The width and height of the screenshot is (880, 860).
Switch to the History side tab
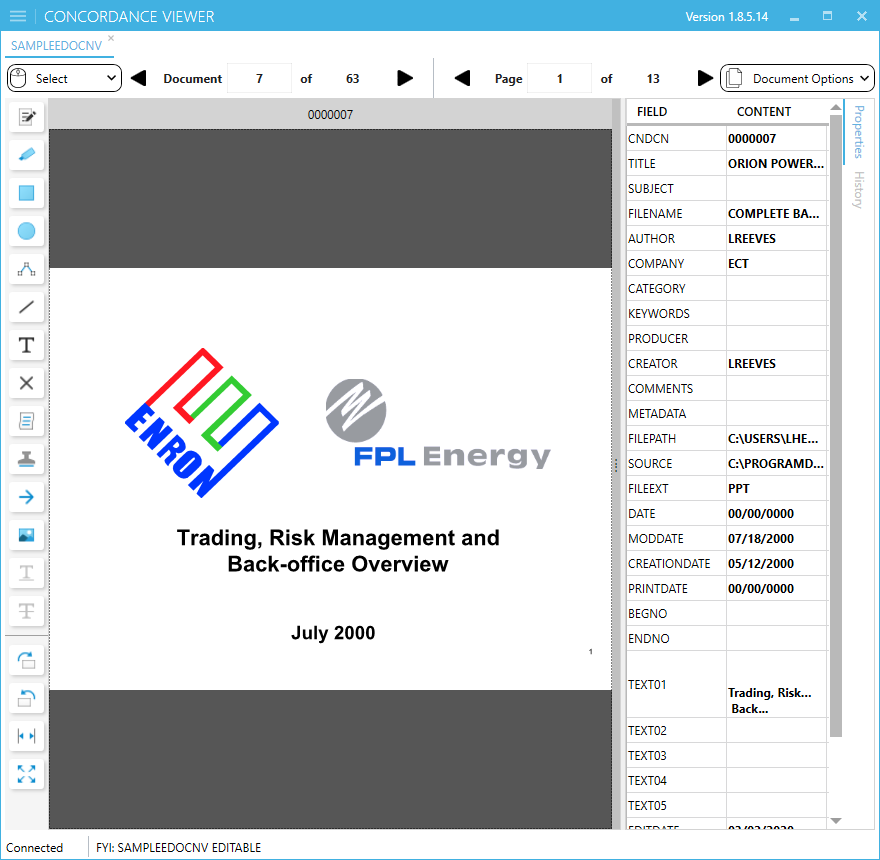pyautogui.click(x=859, y=190)
